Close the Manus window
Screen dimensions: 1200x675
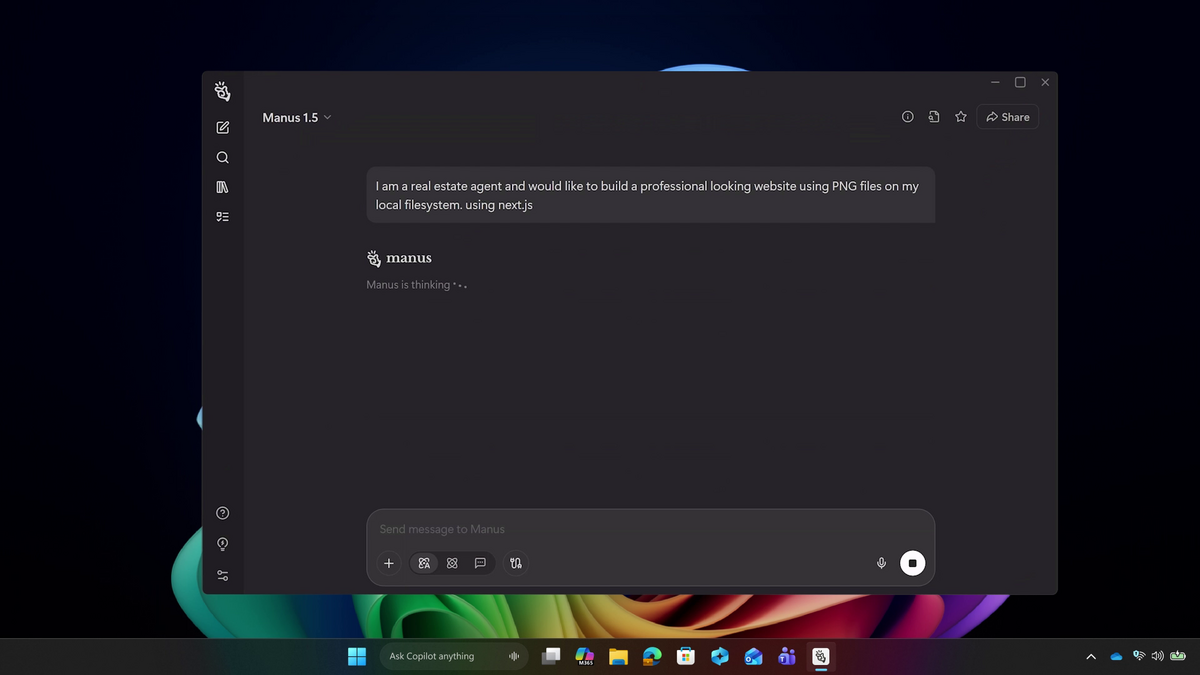pos(1045,82)
